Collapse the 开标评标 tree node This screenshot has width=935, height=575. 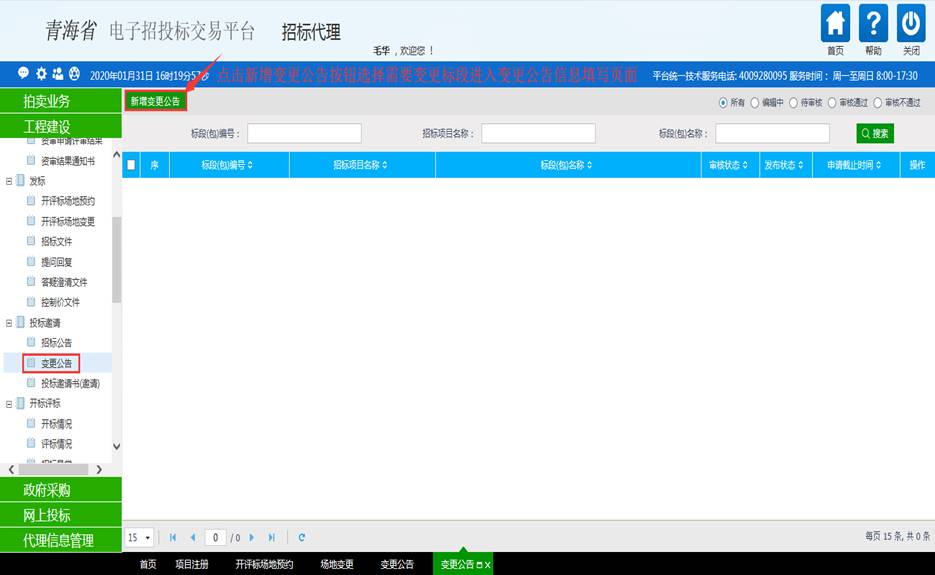9,404
